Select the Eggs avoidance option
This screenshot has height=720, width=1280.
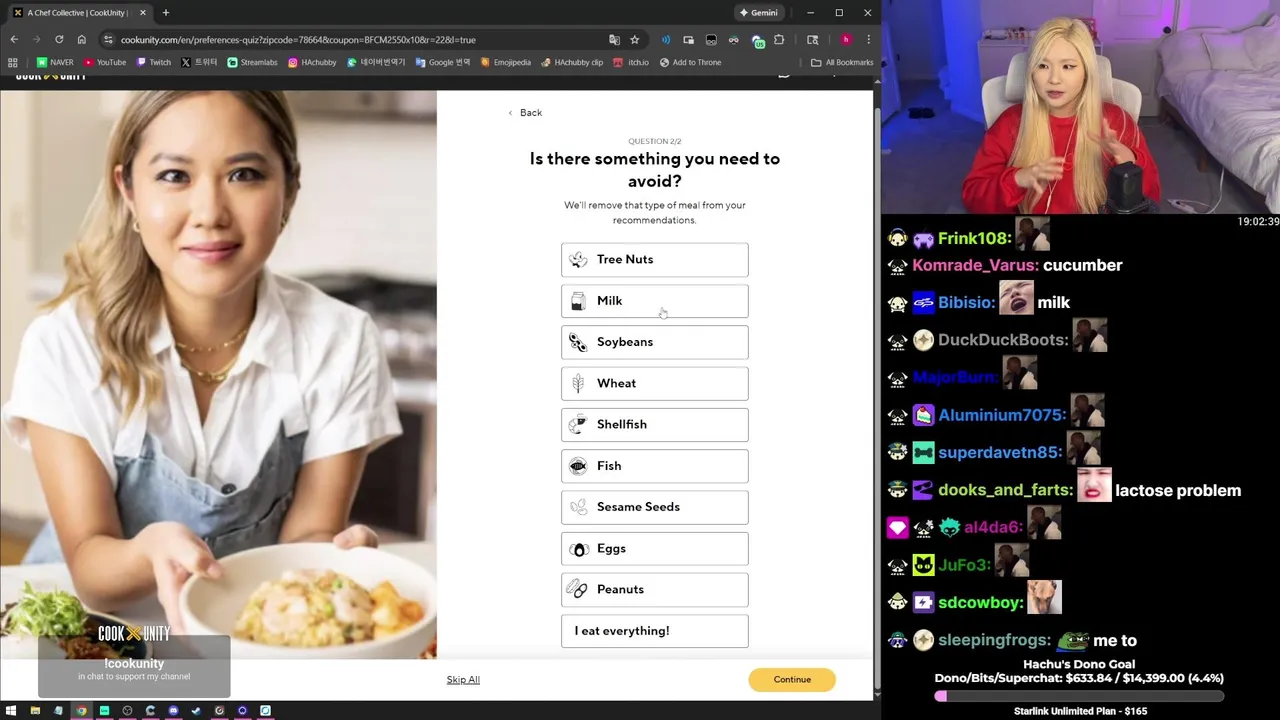(x=654, y=548)
